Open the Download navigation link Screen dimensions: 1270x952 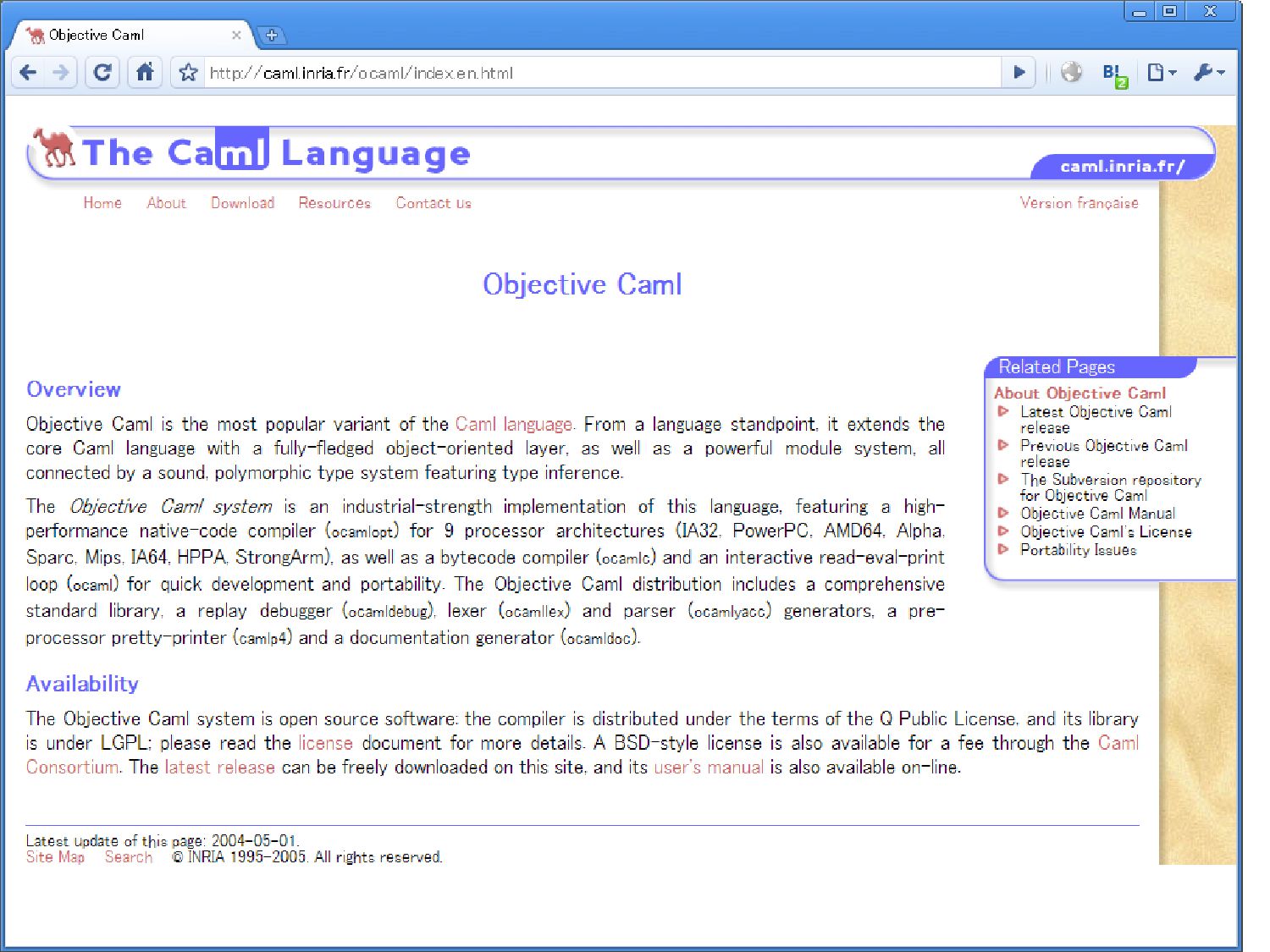click(x=243, y=203)
